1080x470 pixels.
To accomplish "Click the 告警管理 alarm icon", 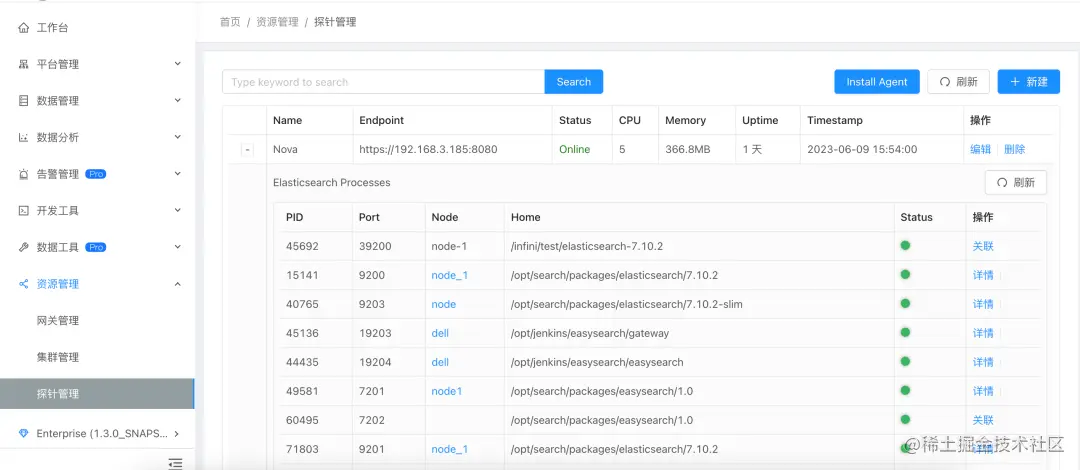I will (x=23, y=174).
